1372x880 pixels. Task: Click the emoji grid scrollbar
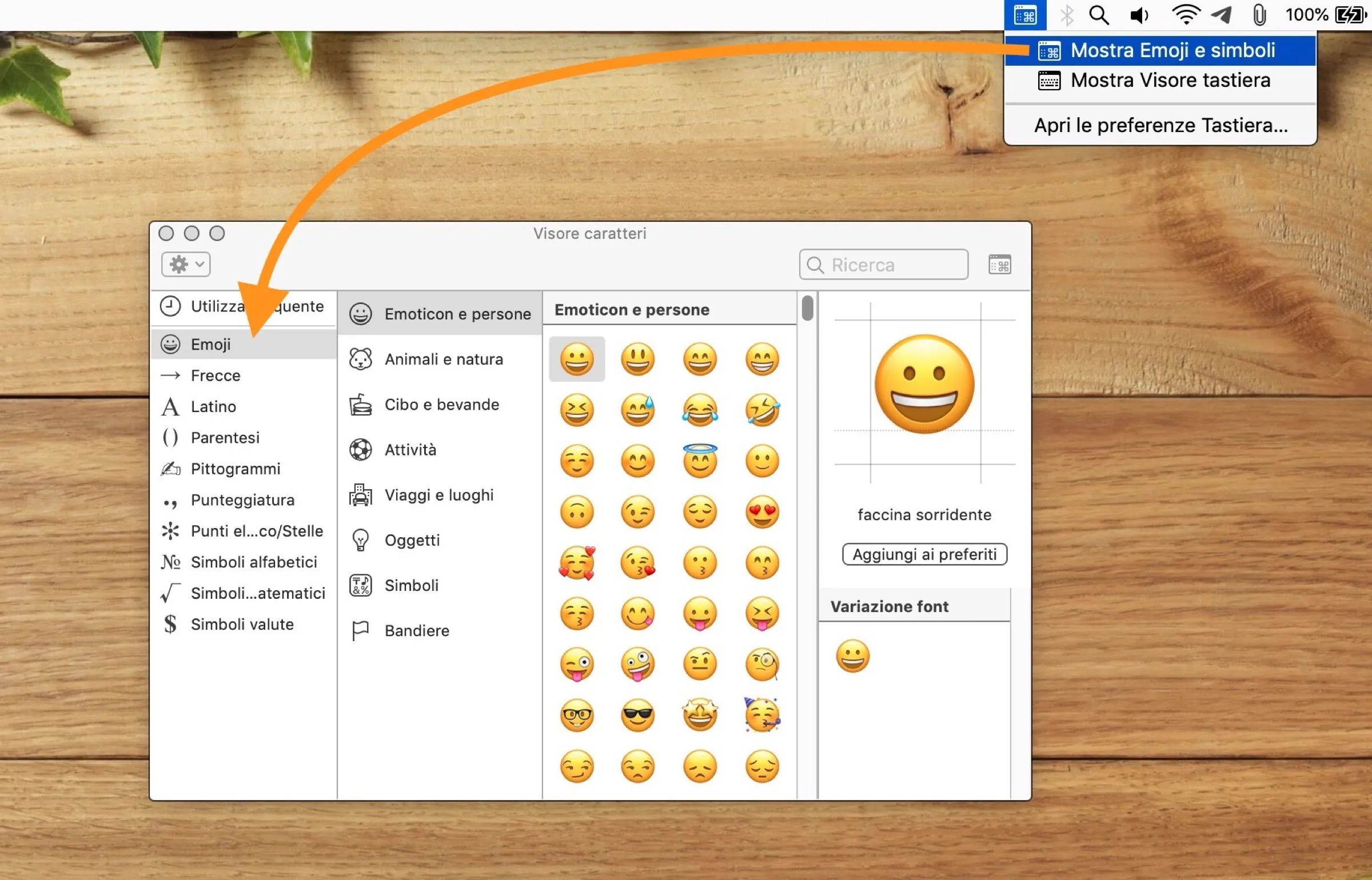coord(807,307)
